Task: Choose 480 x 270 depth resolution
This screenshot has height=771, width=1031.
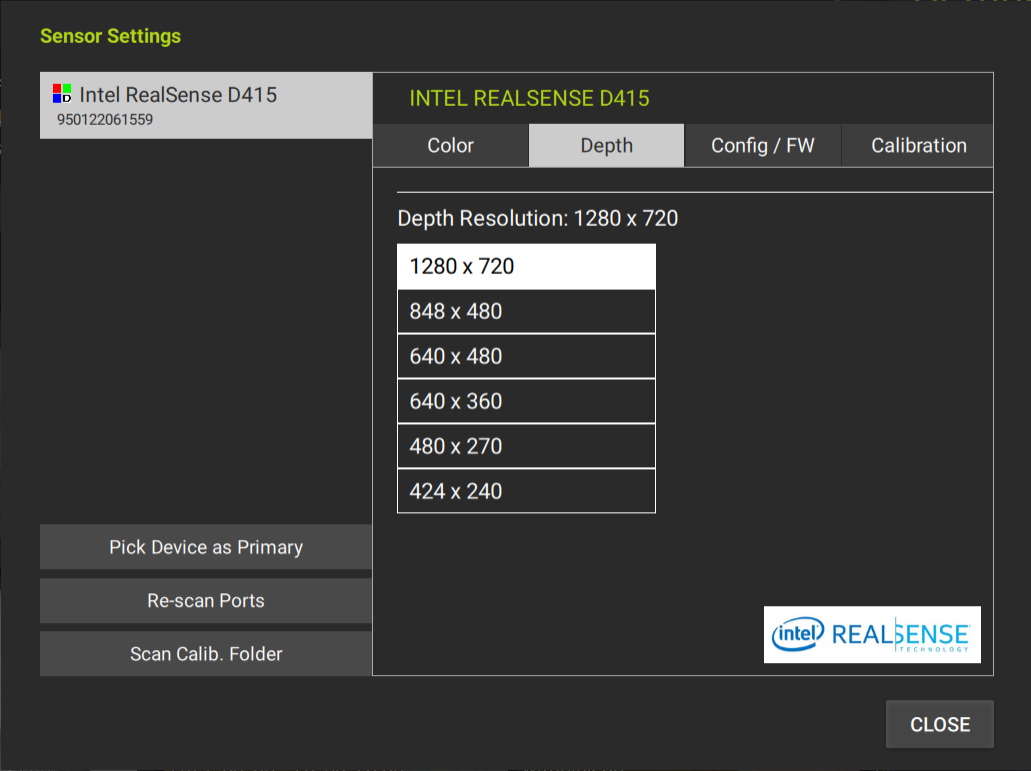Action: [526, 446]
